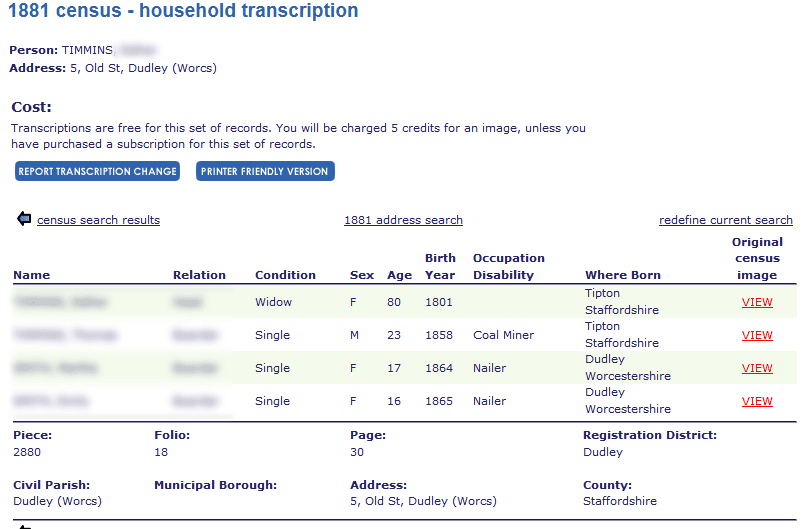Click the Occupation Disability column header
The height and width of the screenshot is (529, 802).
click(508, 266)
